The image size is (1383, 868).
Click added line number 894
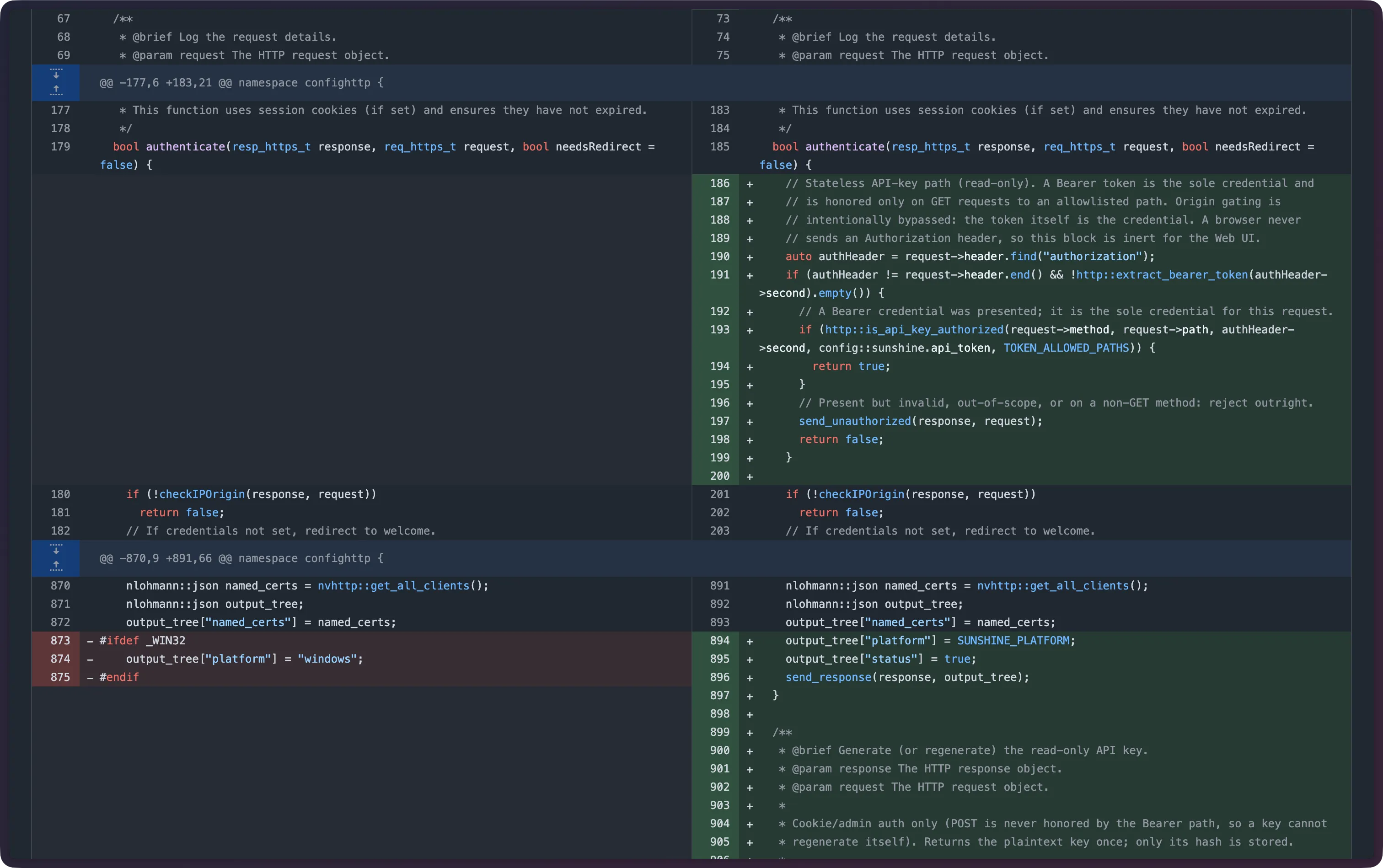719,641
